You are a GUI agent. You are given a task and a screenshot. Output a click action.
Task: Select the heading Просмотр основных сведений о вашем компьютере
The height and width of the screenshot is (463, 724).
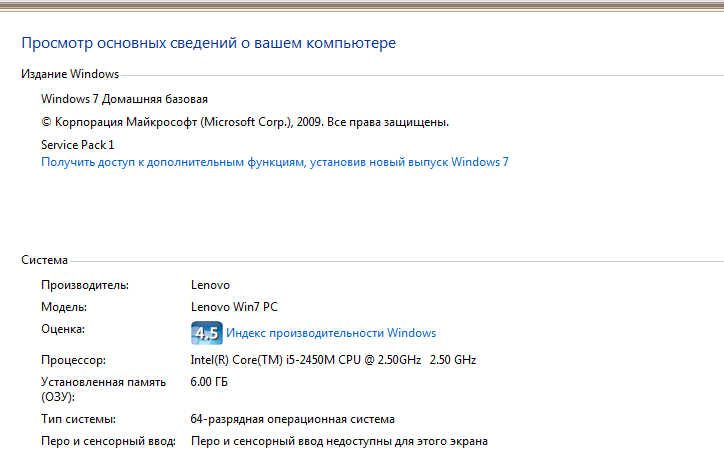coord(209,43)
